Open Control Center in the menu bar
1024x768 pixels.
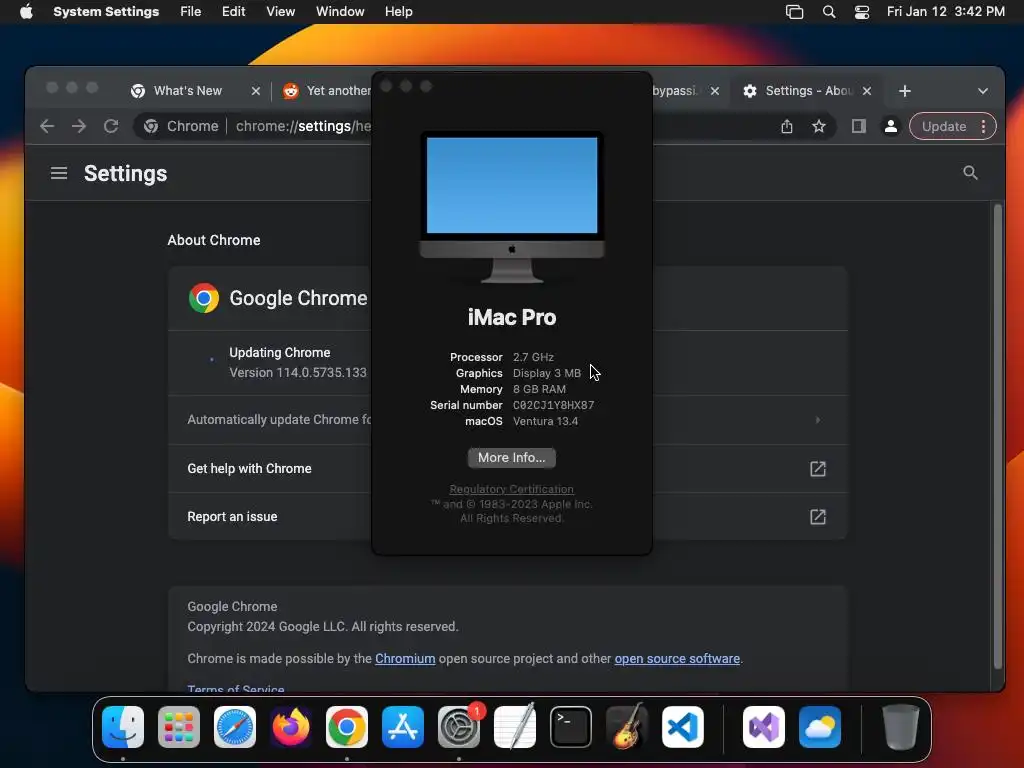point(862,12)
